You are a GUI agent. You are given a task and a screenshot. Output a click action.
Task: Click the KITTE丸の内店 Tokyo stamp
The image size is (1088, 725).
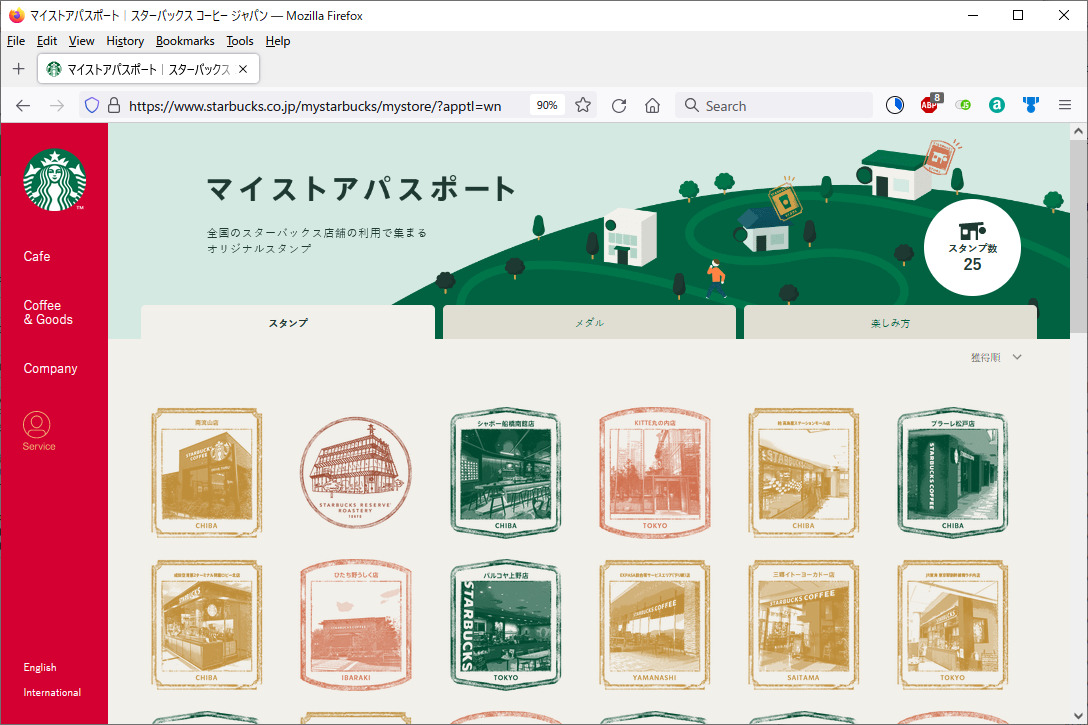click(655, 472)
